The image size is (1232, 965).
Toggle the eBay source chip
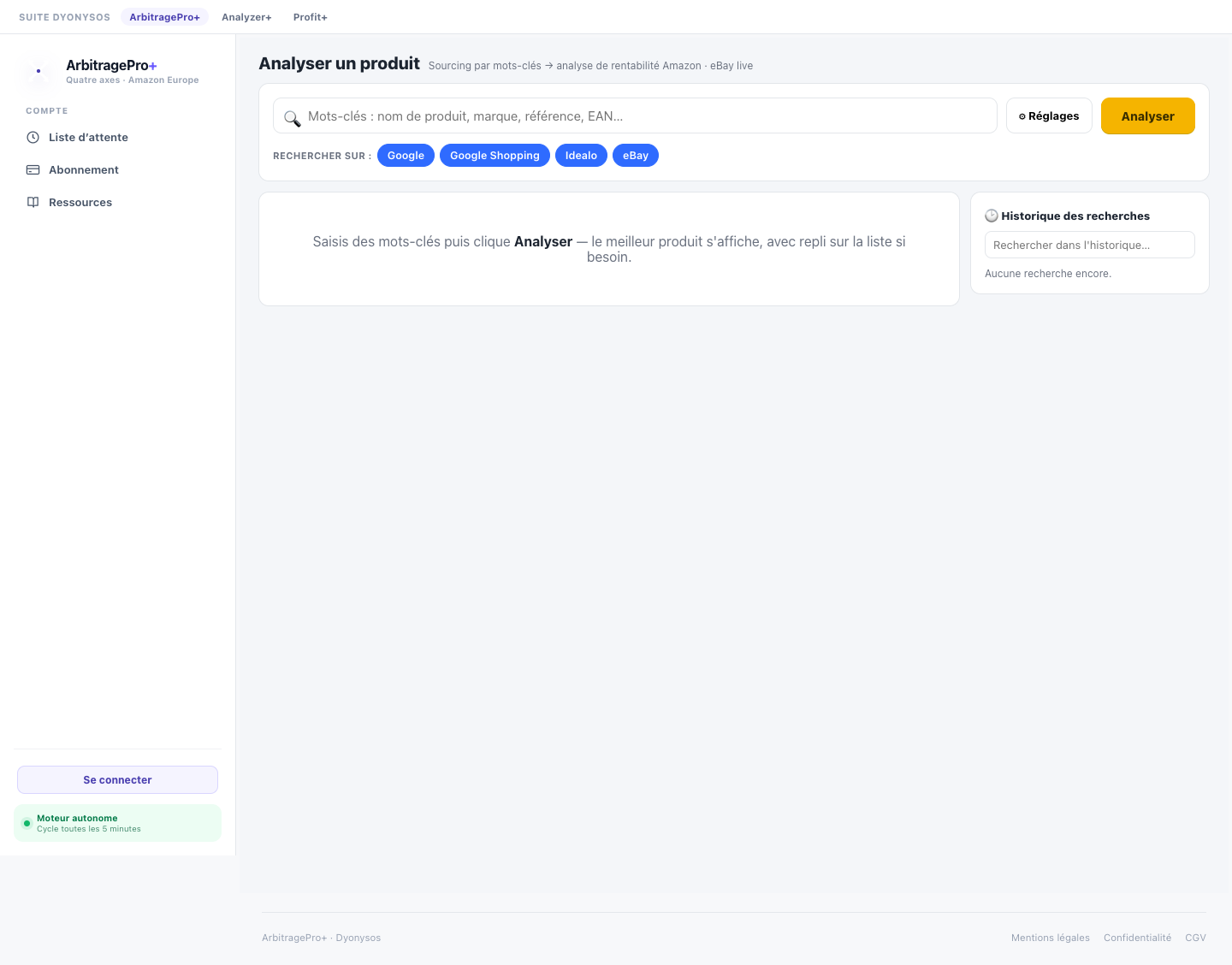(636, 156)
